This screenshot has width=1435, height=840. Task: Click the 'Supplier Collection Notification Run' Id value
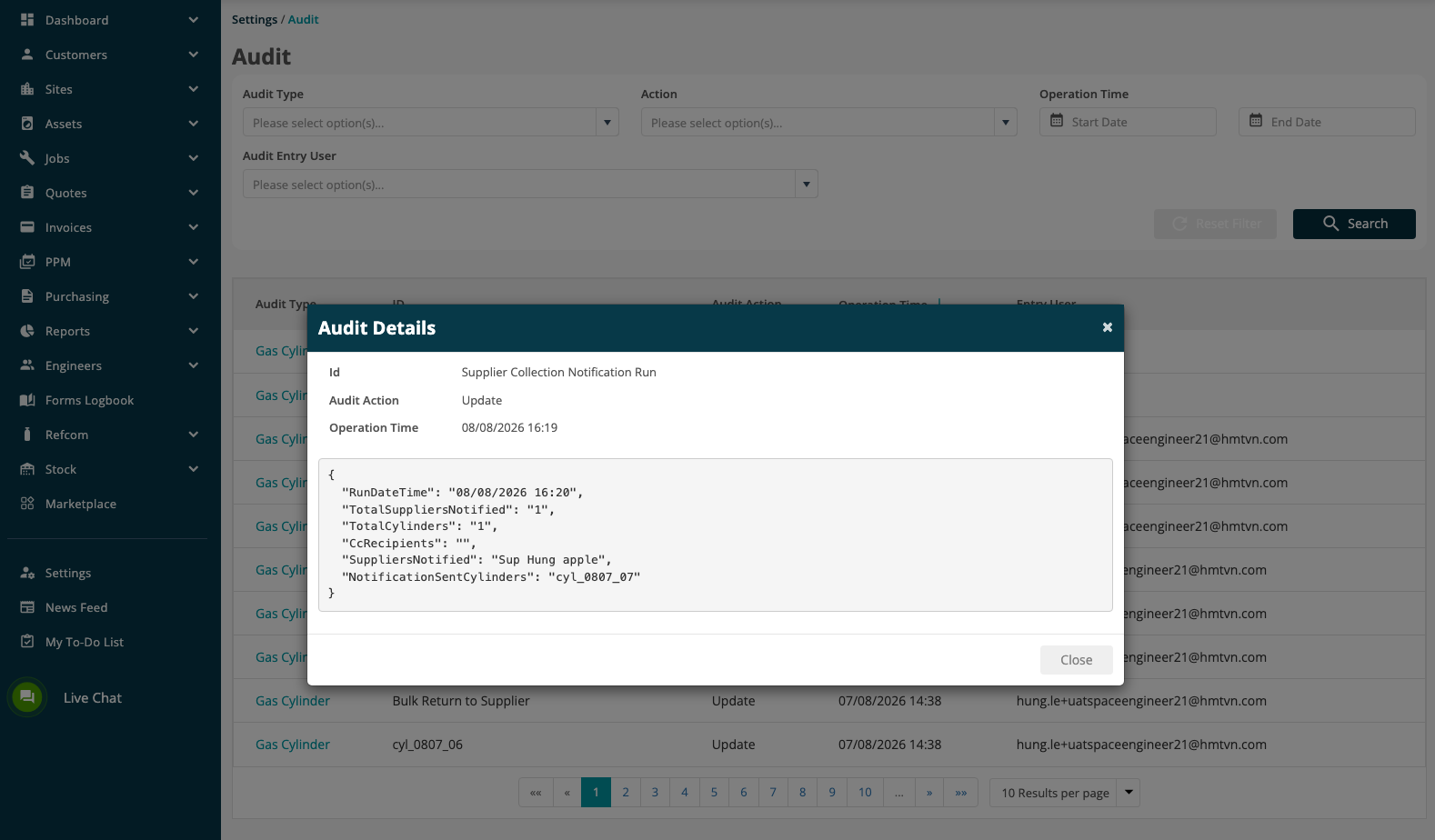[x=558, y=372]
